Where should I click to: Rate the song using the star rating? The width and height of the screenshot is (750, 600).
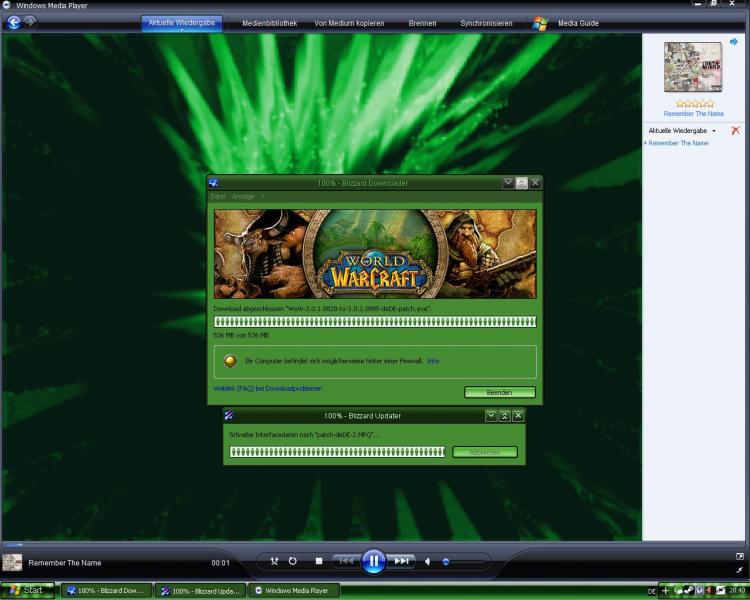(695, 104)
